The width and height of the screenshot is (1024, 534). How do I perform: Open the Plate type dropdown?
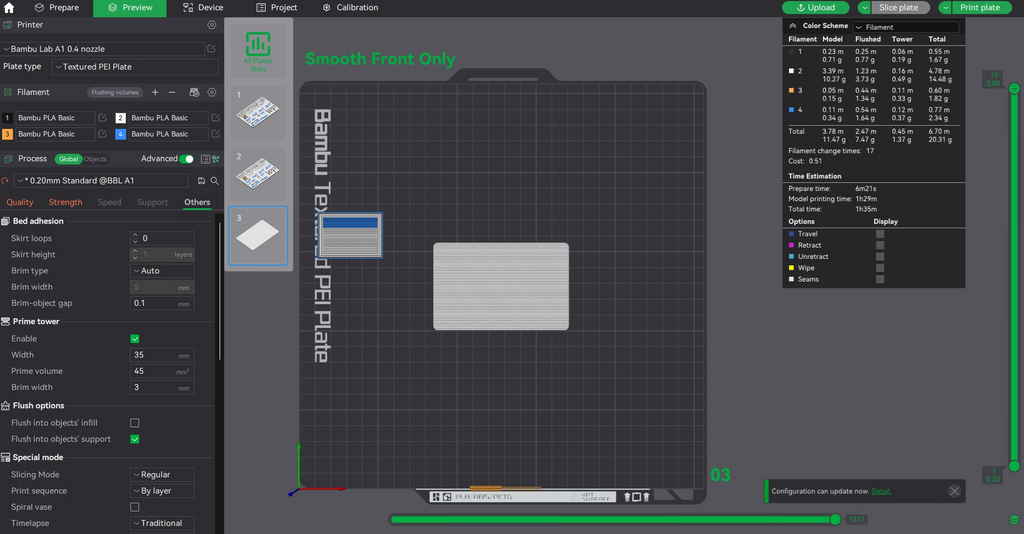pos(135,67)
